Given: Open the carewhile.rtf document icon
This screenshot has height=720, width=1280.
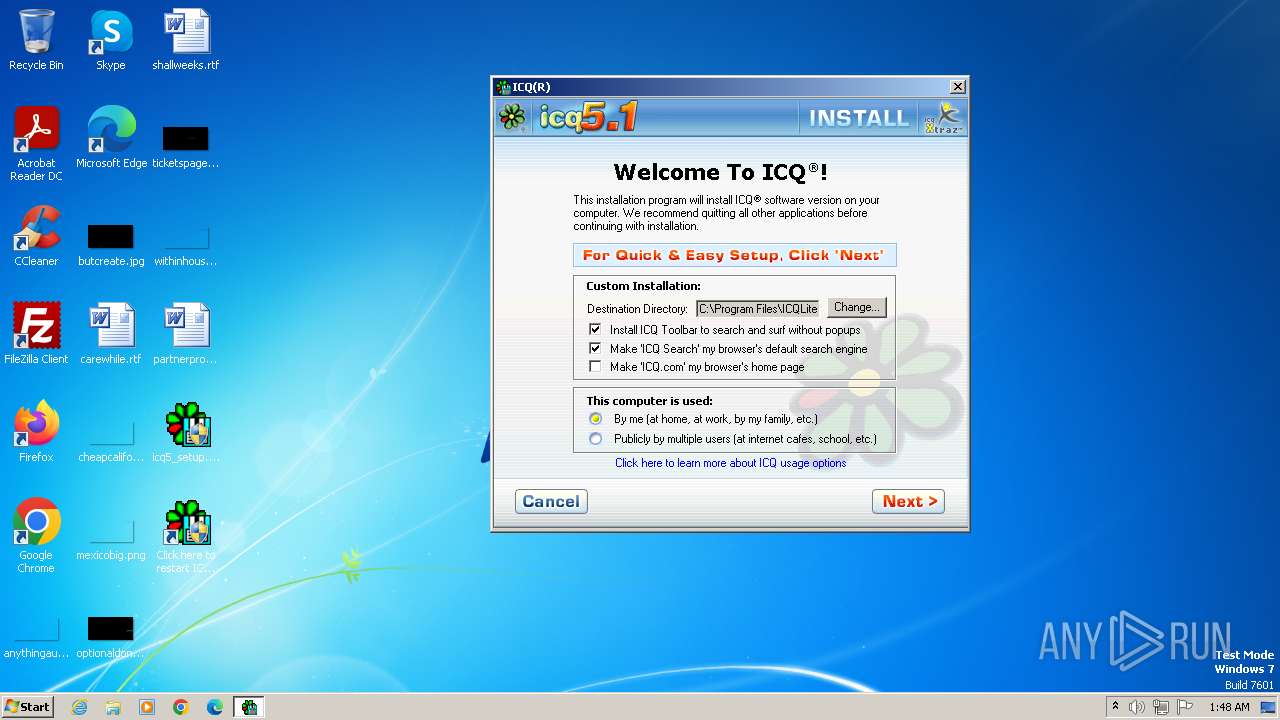Looking at the screenshot, I should pyautogui.click(x=111, y=334).
